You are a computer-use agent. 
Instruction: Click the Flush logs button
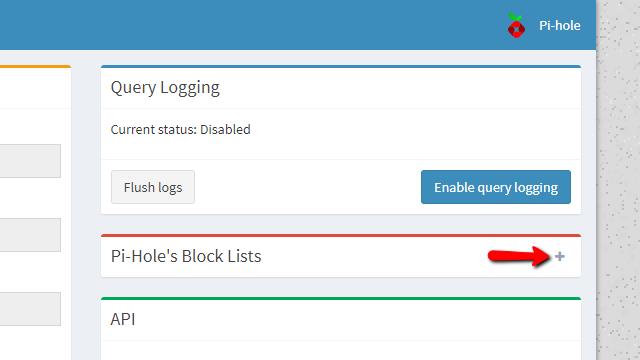(x=153, y=187)
